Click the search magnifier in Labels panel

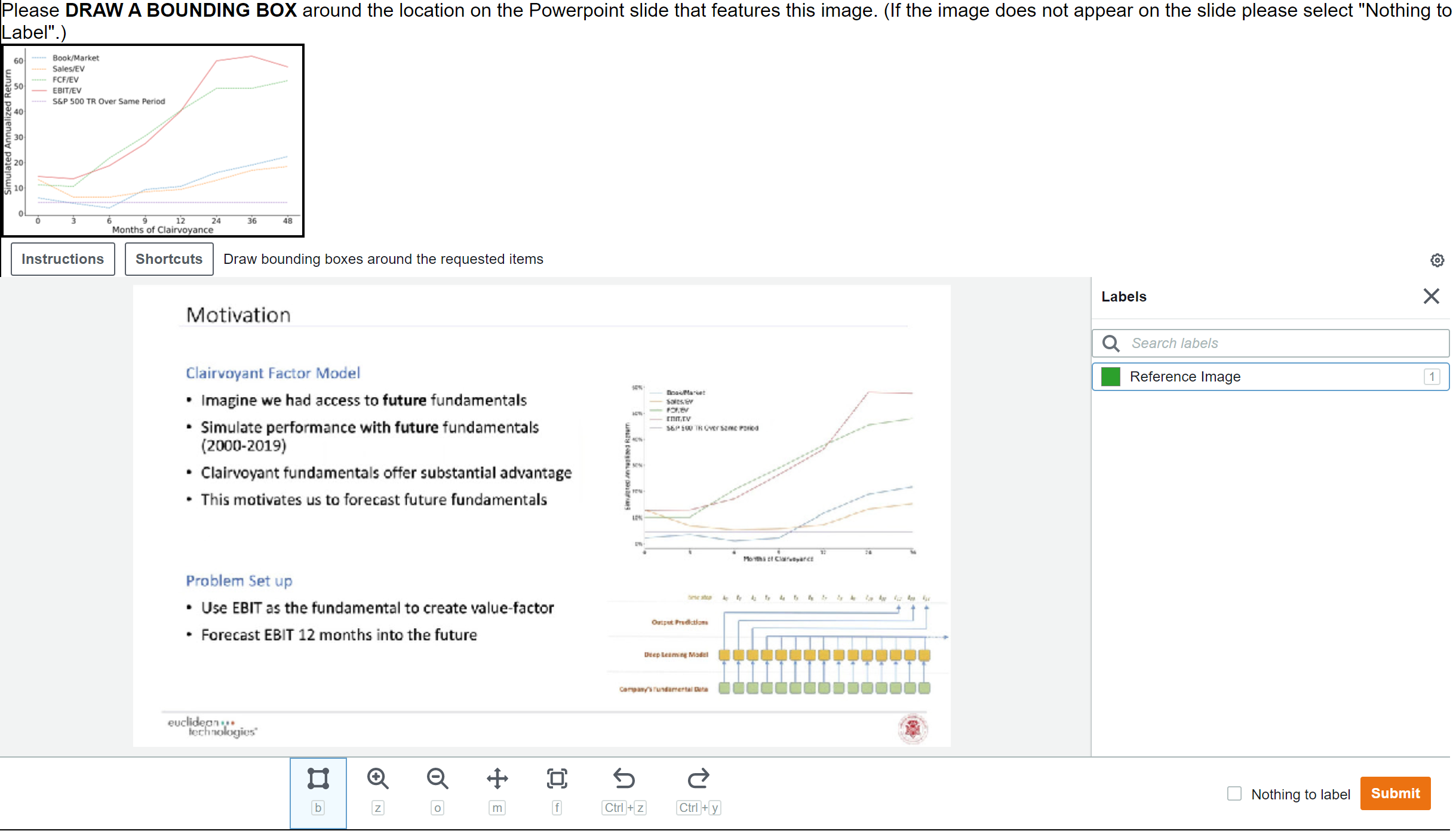1111,343
